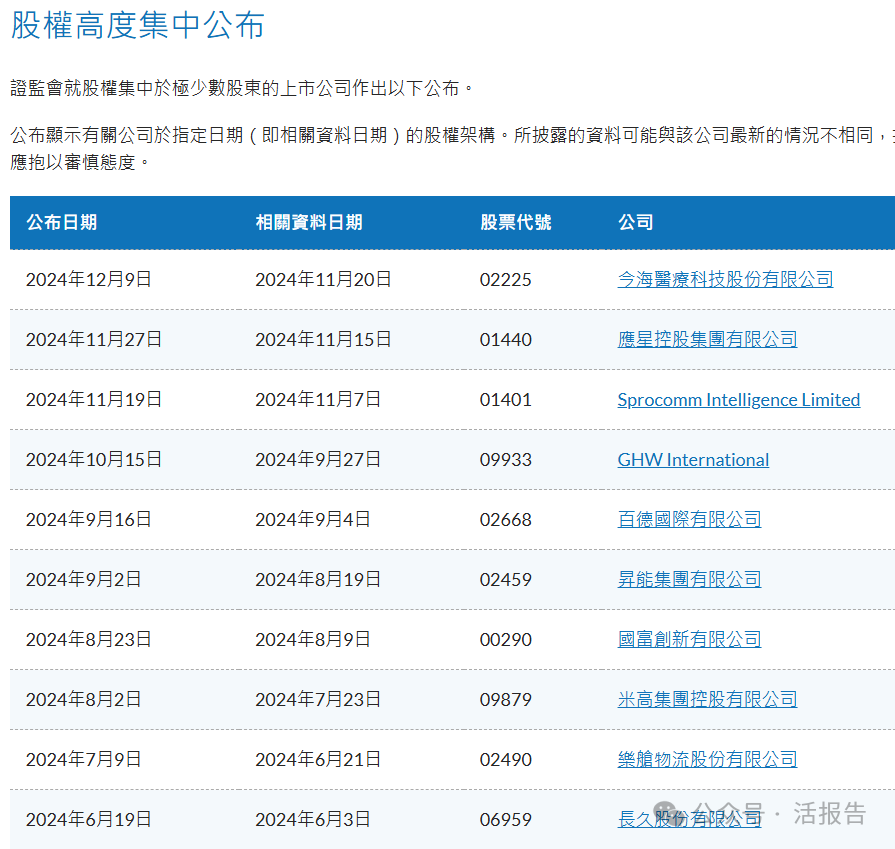The image size is (895, 849).
Task: Open the 米高集團控股有限公司 link
Action: click(x=707, y=700)
